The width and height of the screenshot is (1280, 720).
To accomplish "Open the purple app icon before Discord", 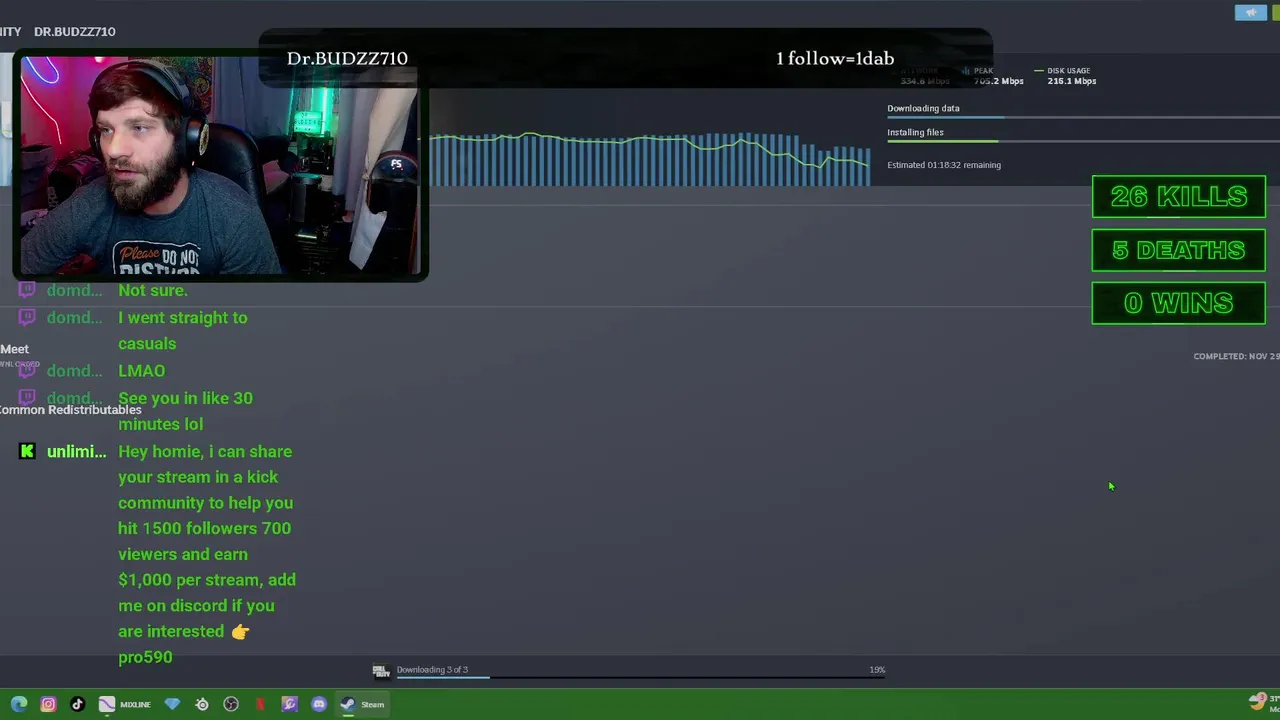I will (x=289, y=704).
